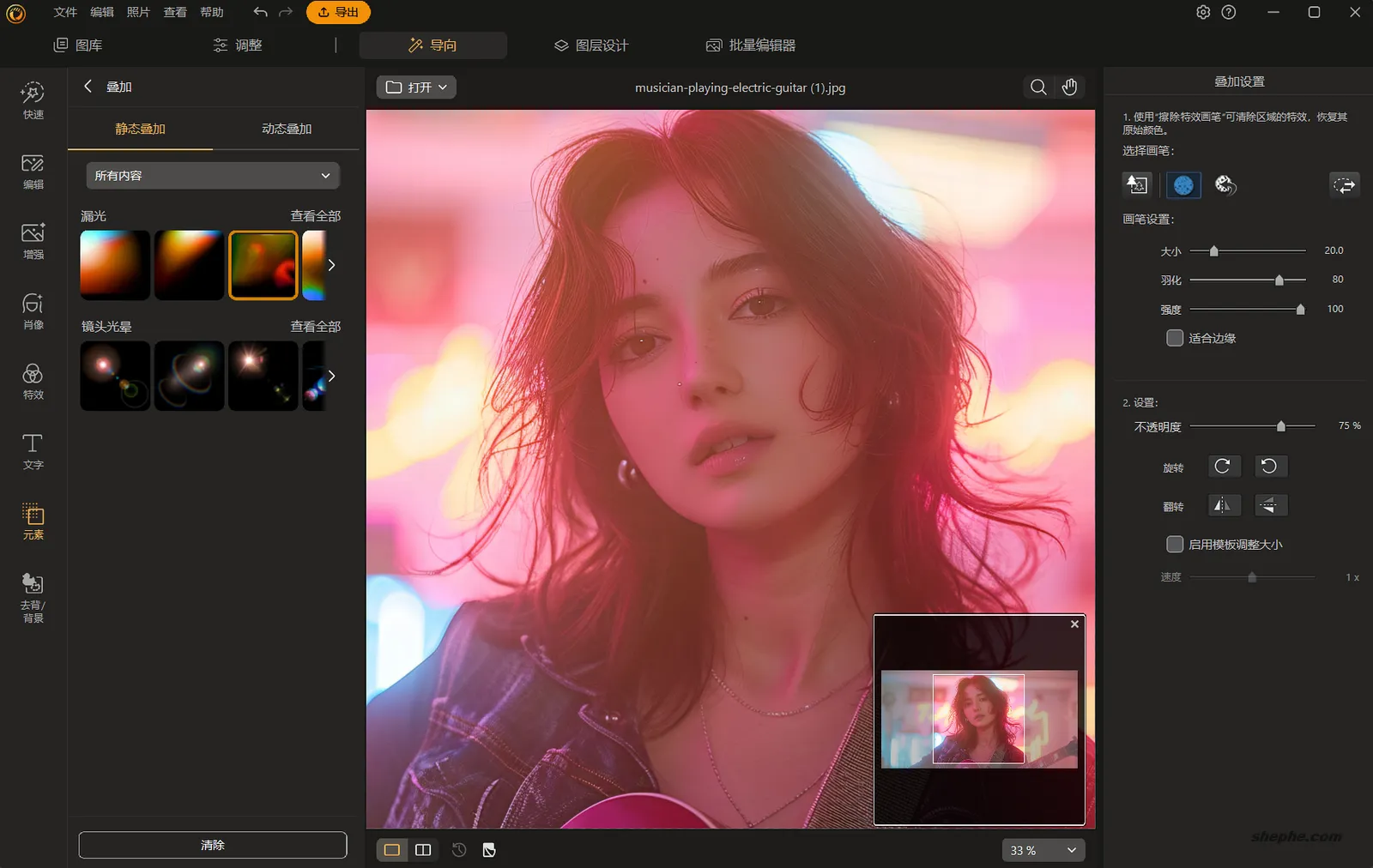Click the 清除 button to clear overlay
This screenshot has width=1373, height=868.
click(x=211, y=845)
